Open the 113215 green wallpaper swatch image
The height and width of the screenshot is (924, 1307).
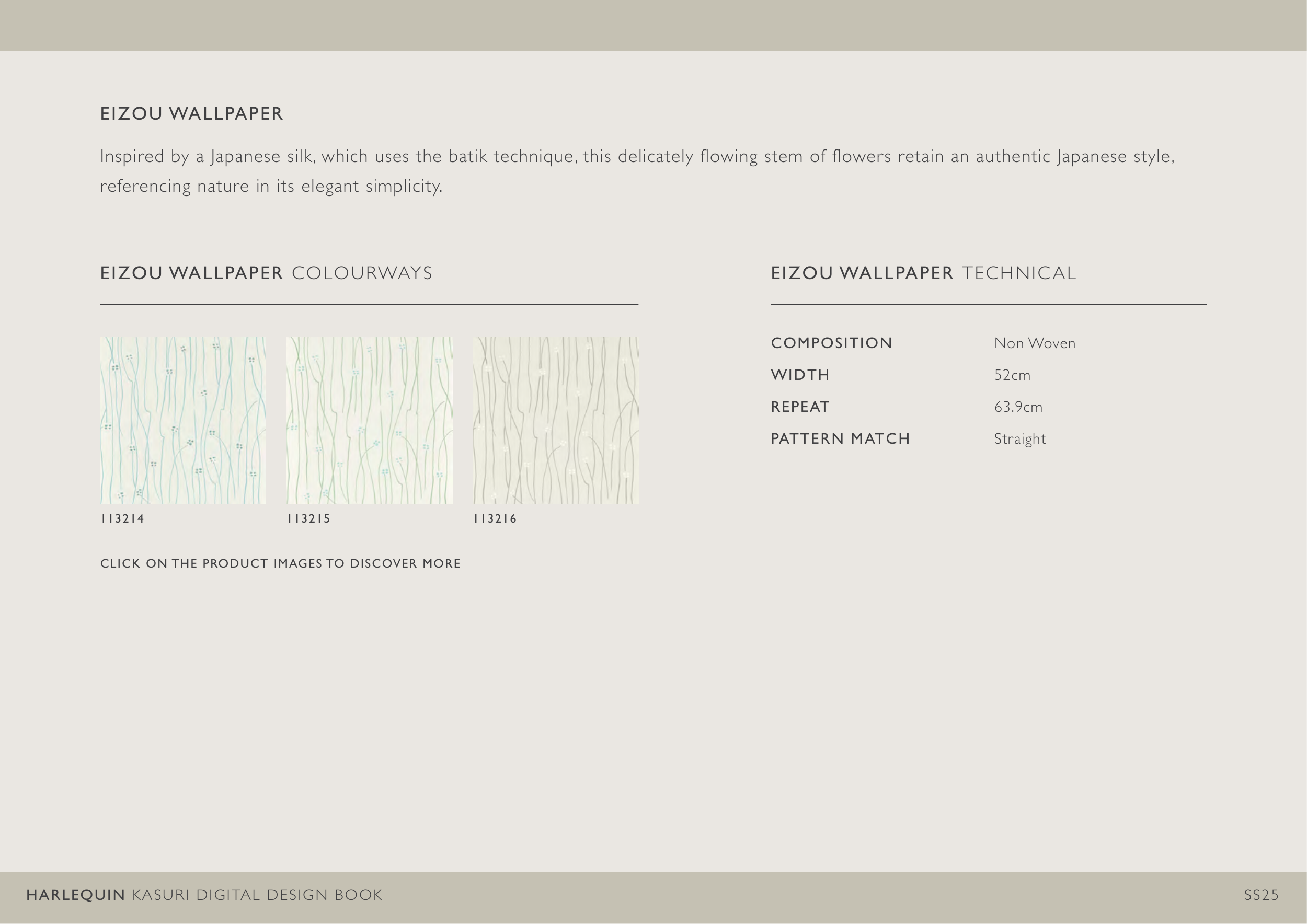369,420
